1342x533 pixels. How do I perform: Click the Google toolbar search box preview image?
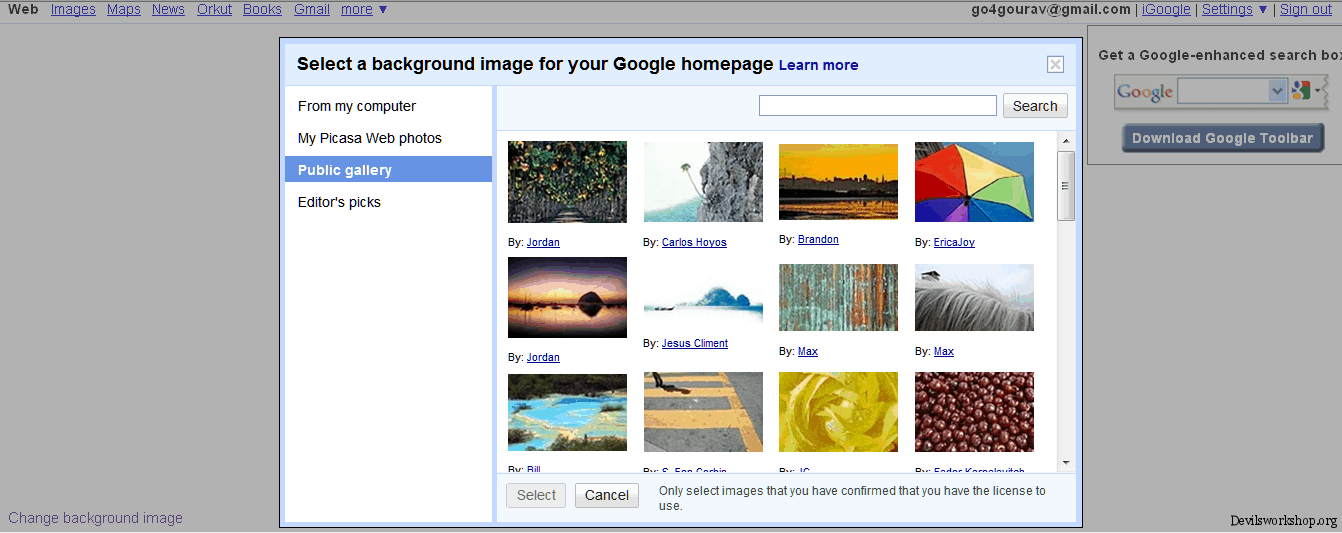pyautogui.click(x=1221, y=91)
